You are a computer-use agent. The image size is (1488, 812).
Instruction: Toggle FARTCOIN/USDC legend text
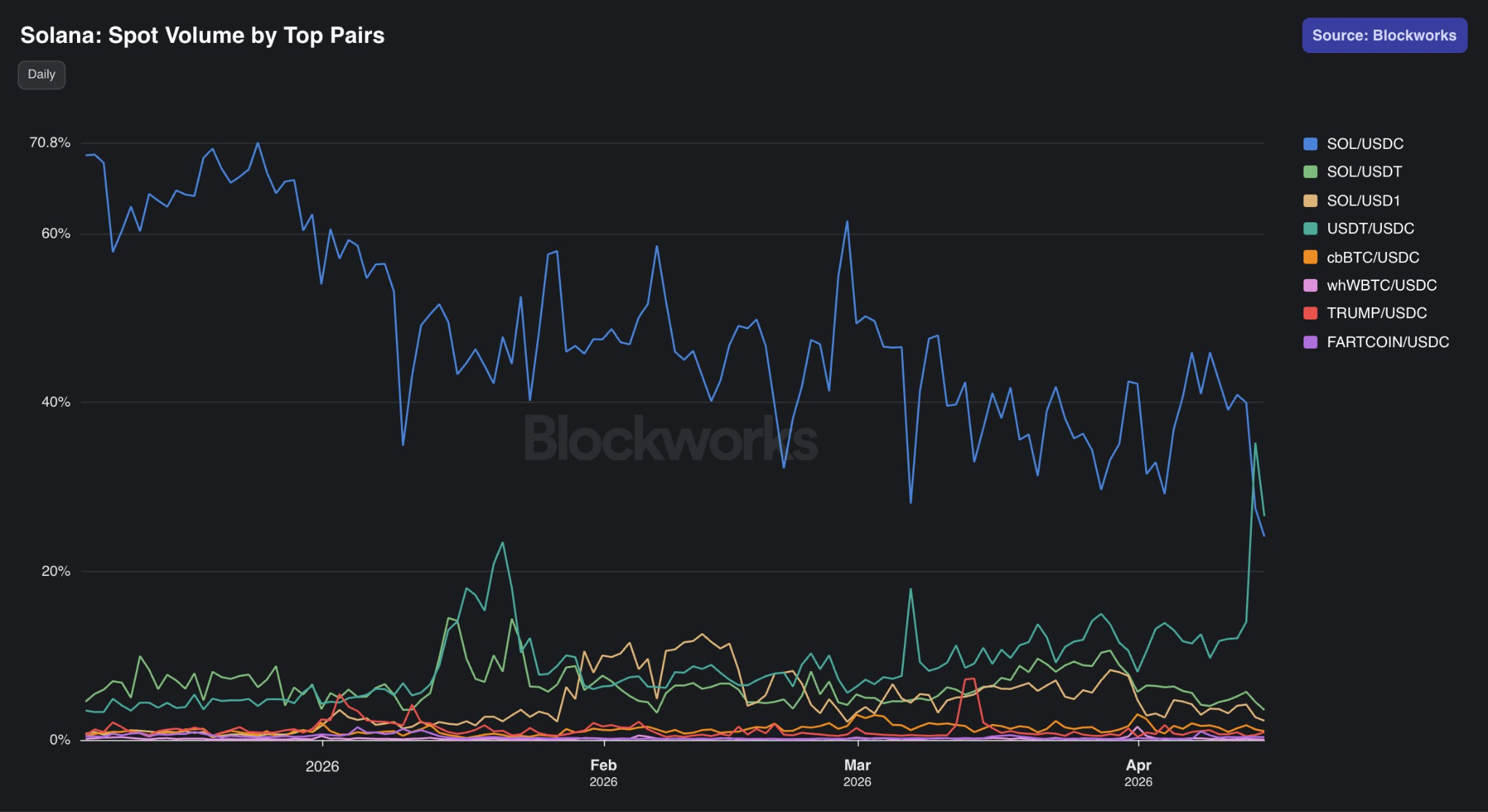[x=1387, y=342]
